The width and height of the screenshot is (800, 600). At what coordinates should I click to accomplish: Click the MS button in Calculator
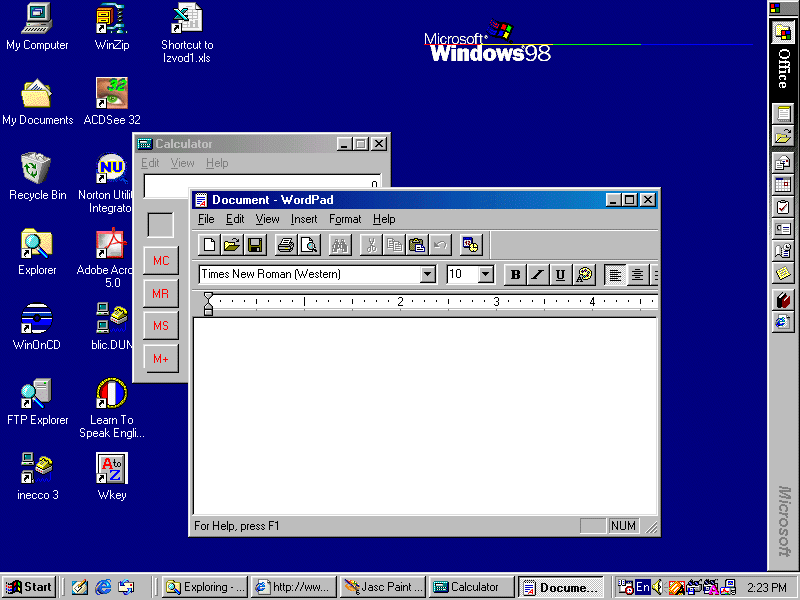161,326
